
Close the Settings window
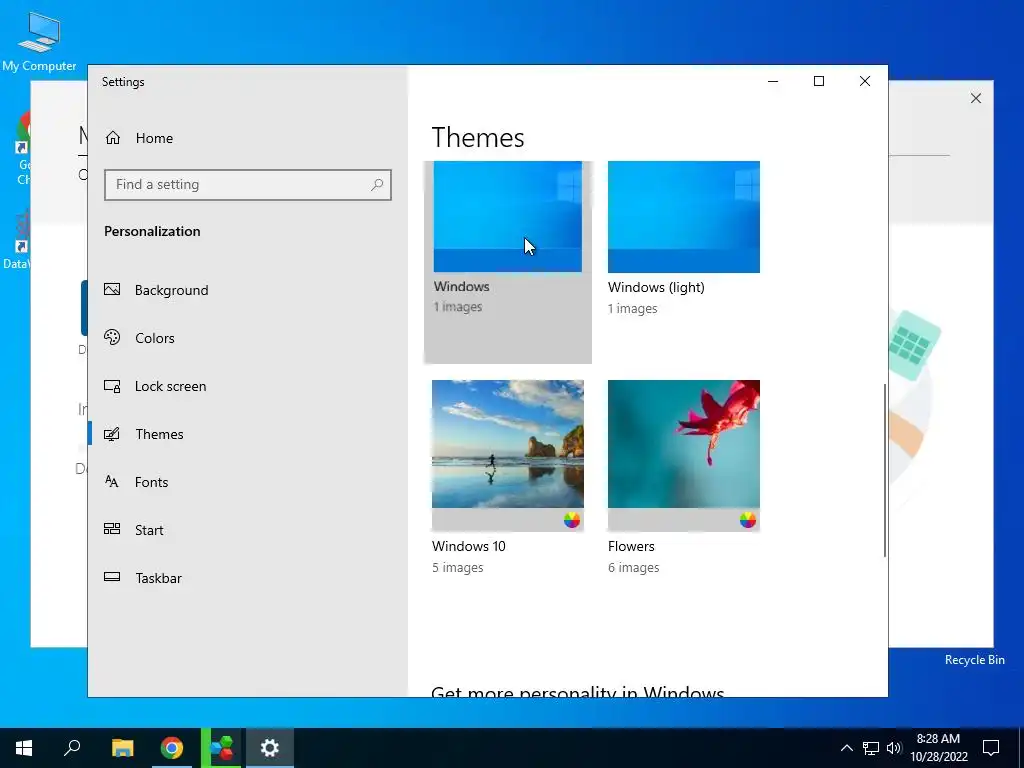click(865, 81)
